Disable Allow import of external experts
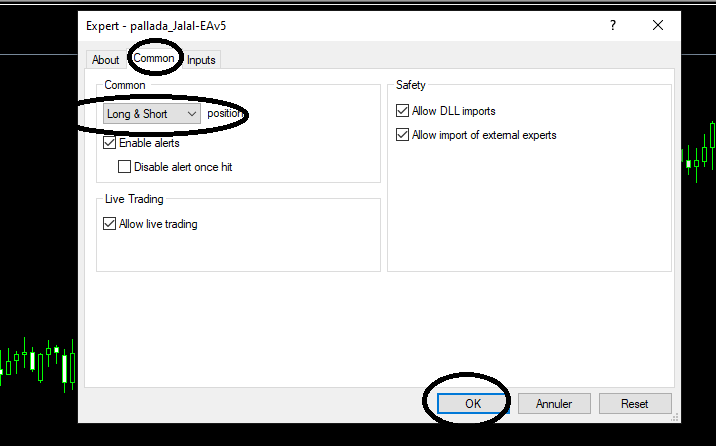The height and width of the screenshot is (446, 716). coord(402,135)
